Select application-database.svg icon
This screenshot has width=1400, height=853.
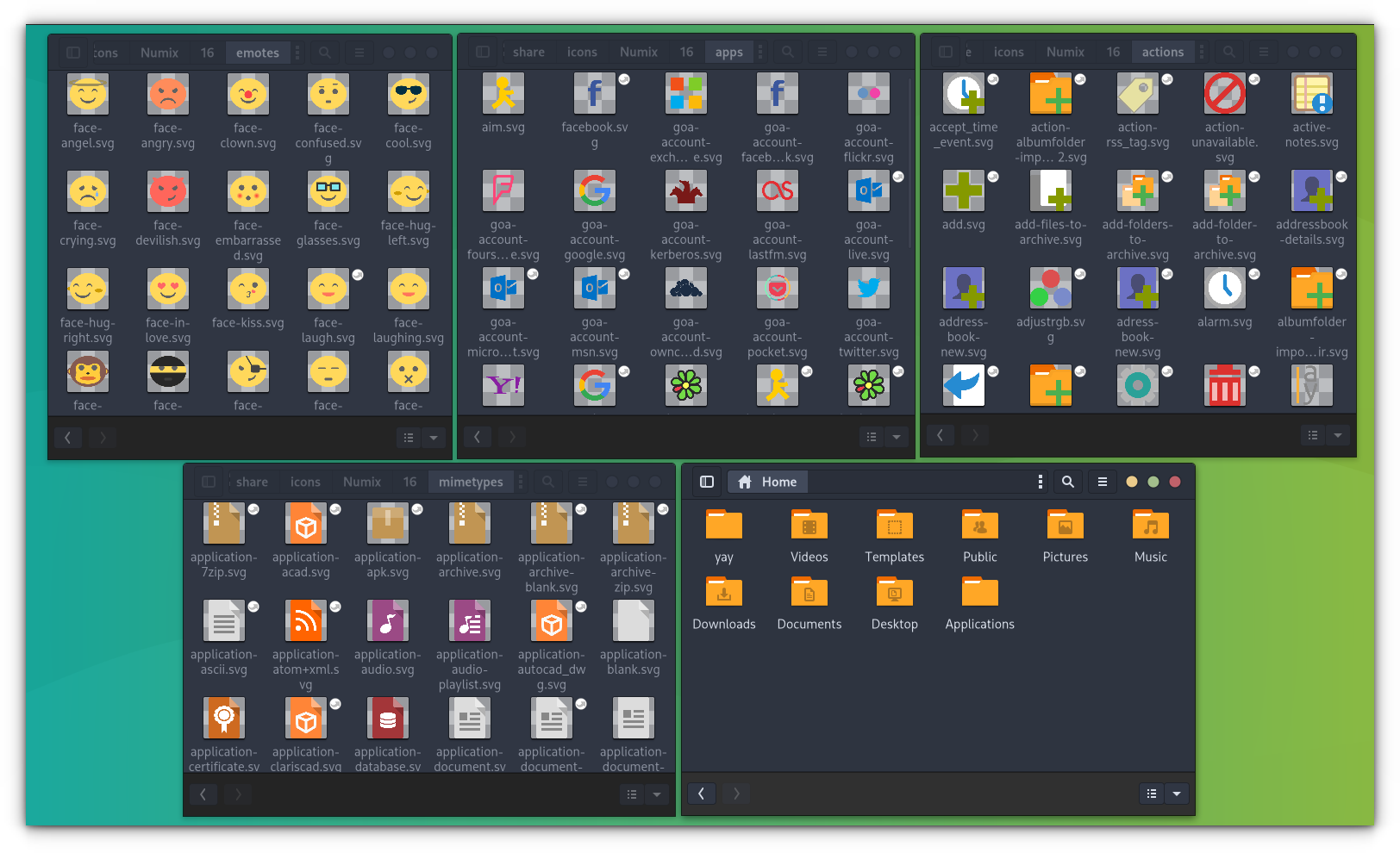(x=388, y=719)
